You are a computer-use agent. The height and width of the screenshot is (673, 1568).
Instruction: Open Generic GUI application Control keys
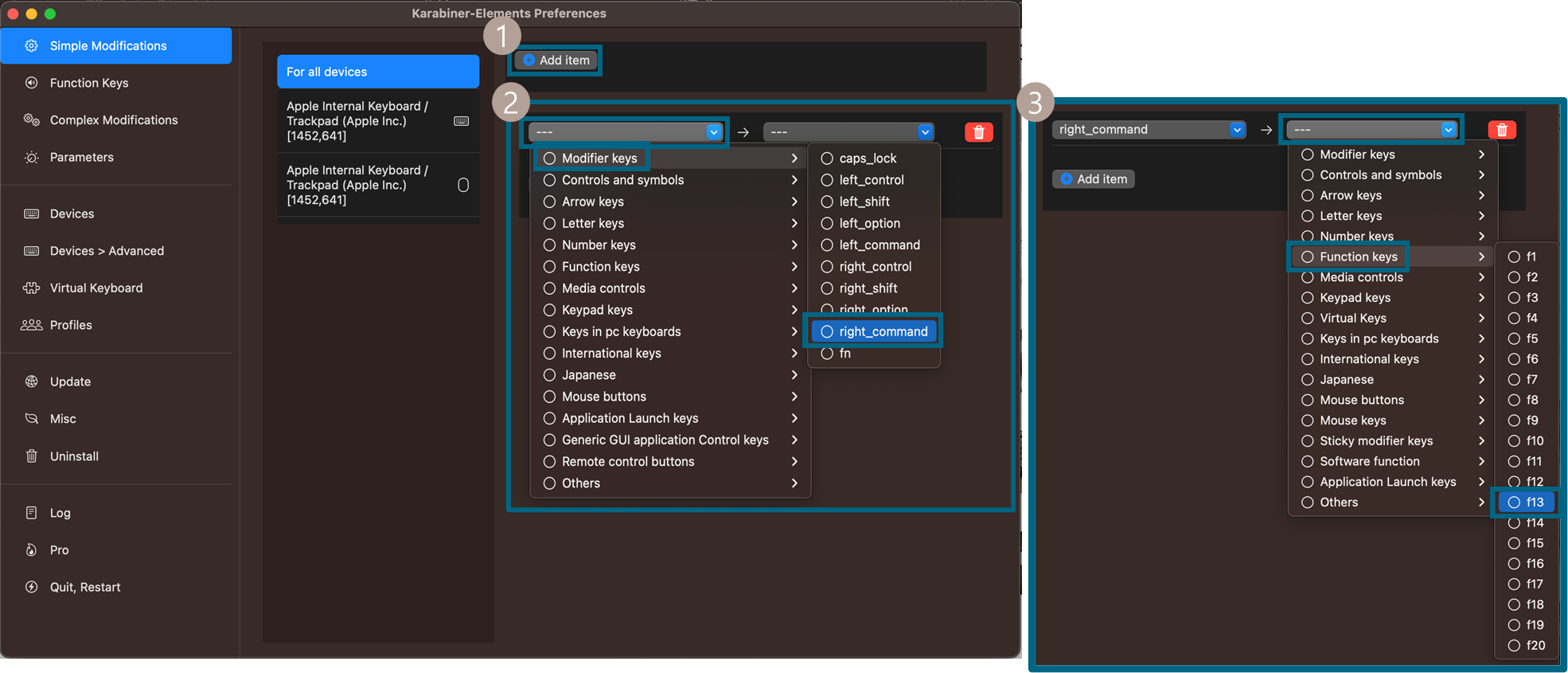[x=670, y=440]
